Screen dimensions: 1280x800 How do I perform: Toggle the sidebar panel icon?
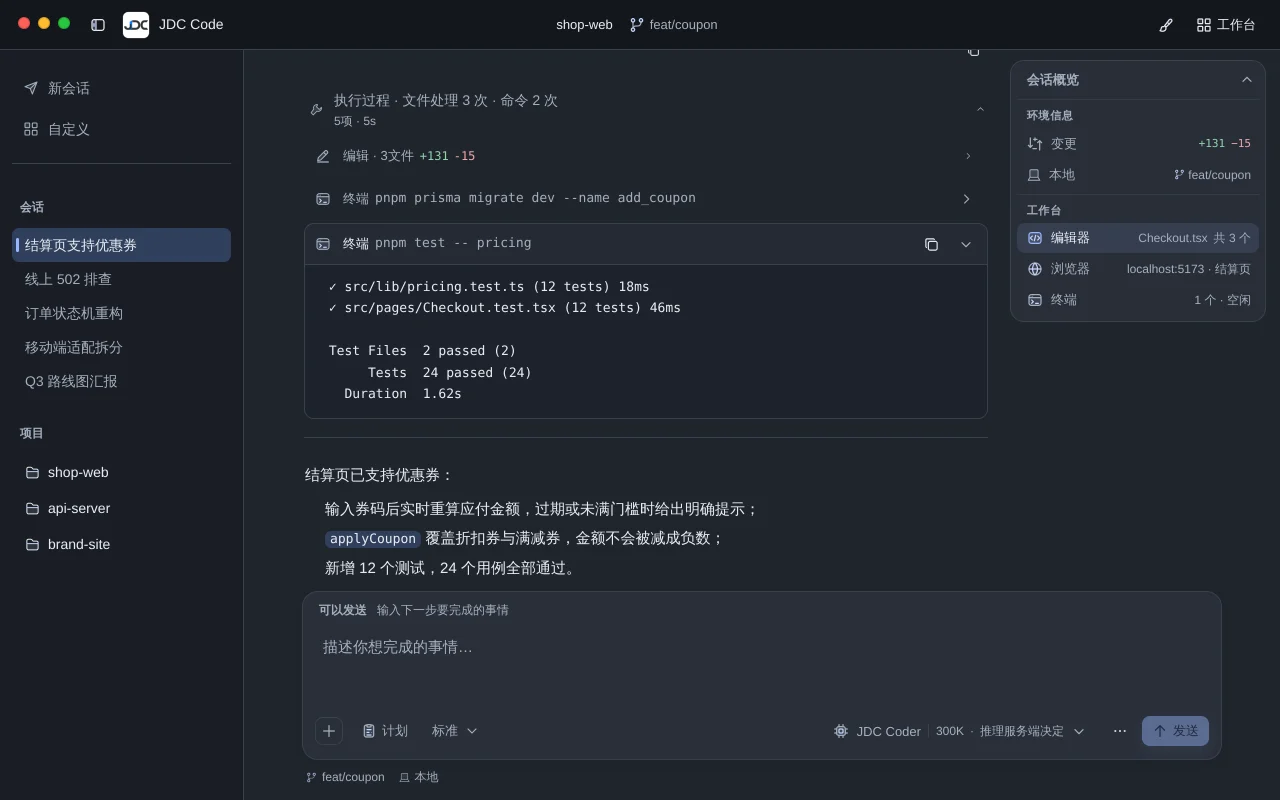(98, 25)
